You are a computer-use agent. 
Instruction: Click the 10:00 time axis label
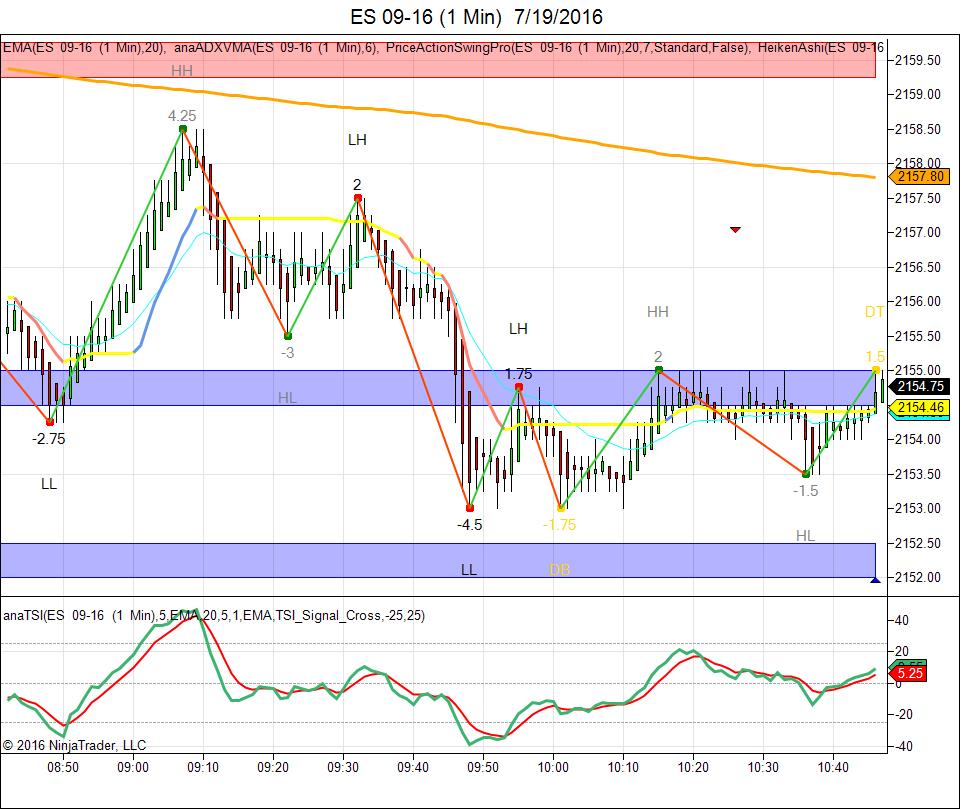click(553, 767)
